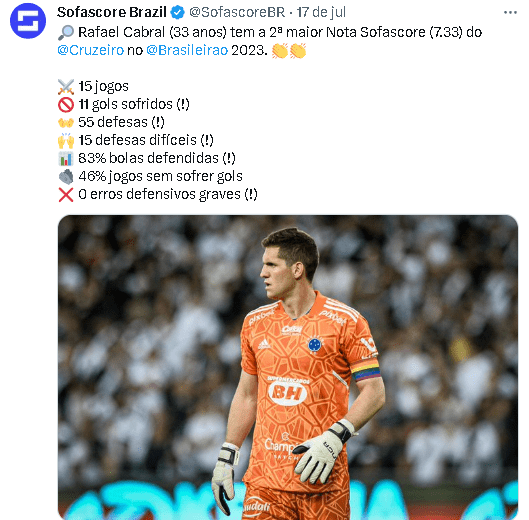Click the raised hands emoji

tap(66, 140)
